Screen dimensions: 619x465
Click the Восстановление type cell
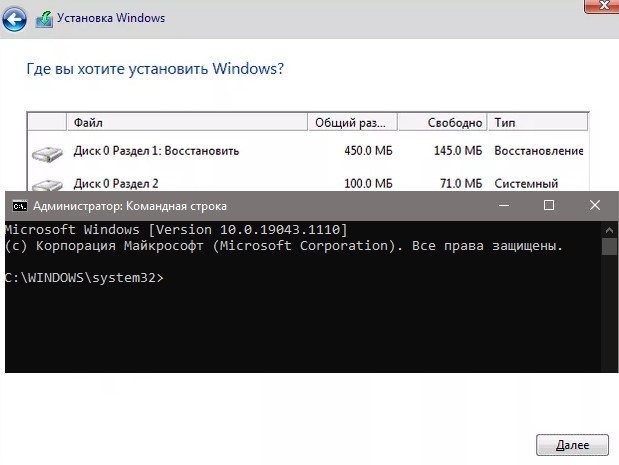pyautogui.click(x=538, y=151)
